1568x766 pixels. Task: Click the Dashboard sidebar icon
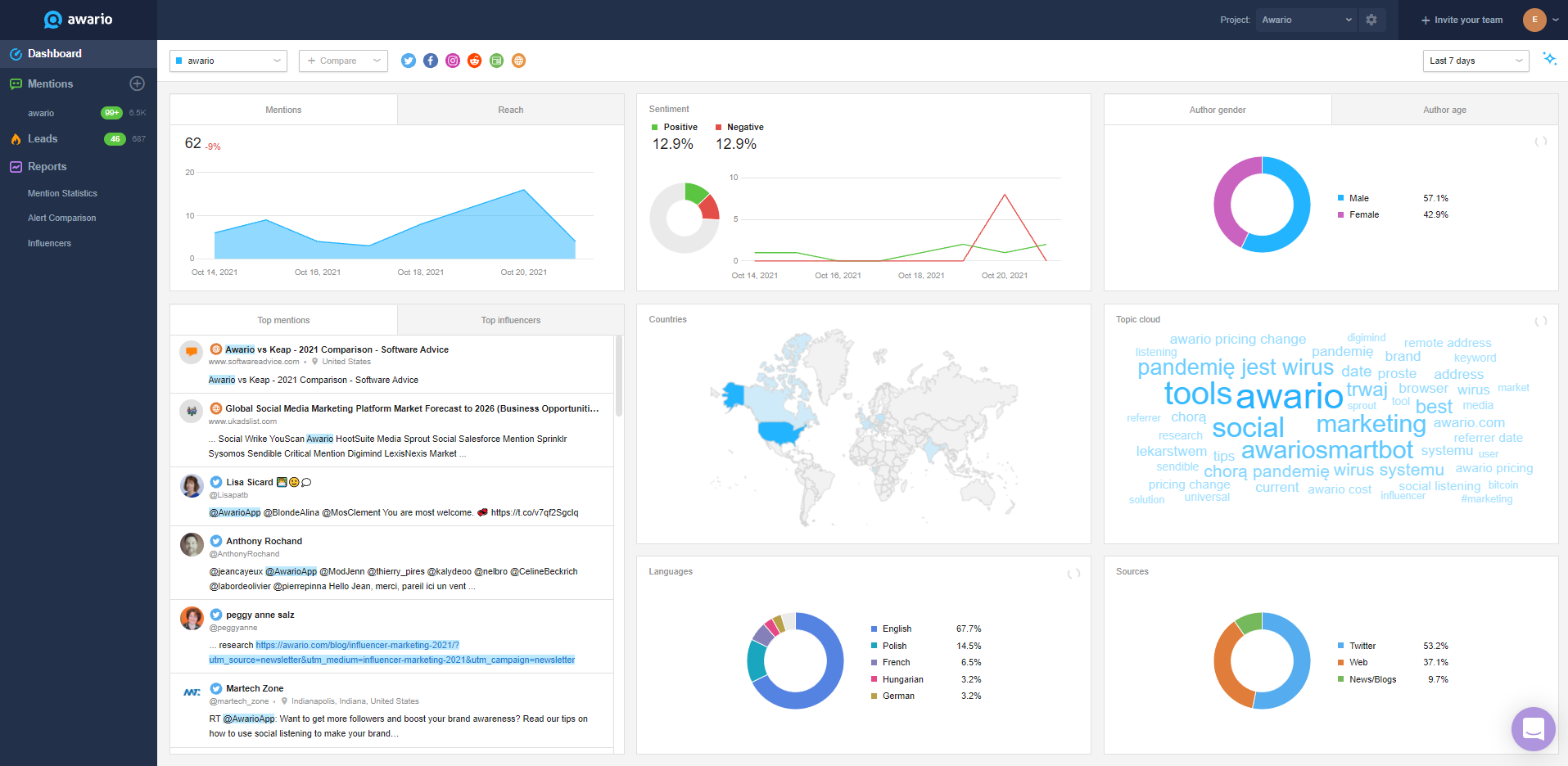(x=16, y=54)
